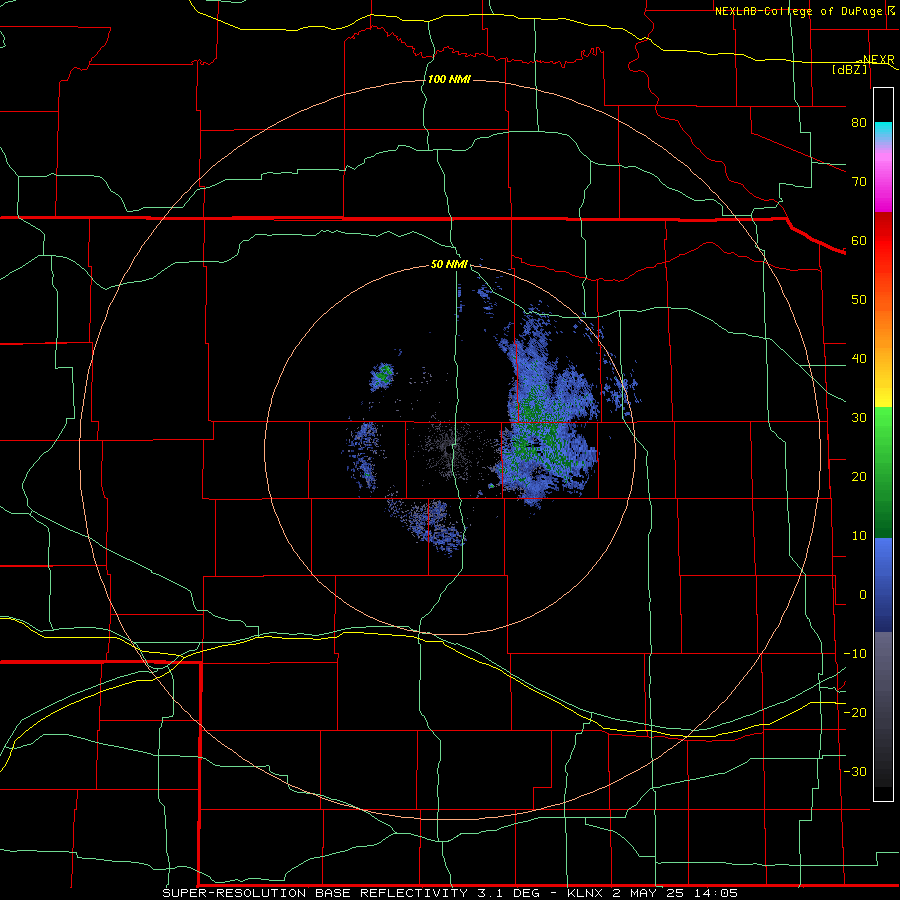Viewport: 900px width, 900px height.
Task: Click the small isolated echo northwest of radar
Action: 382,376
